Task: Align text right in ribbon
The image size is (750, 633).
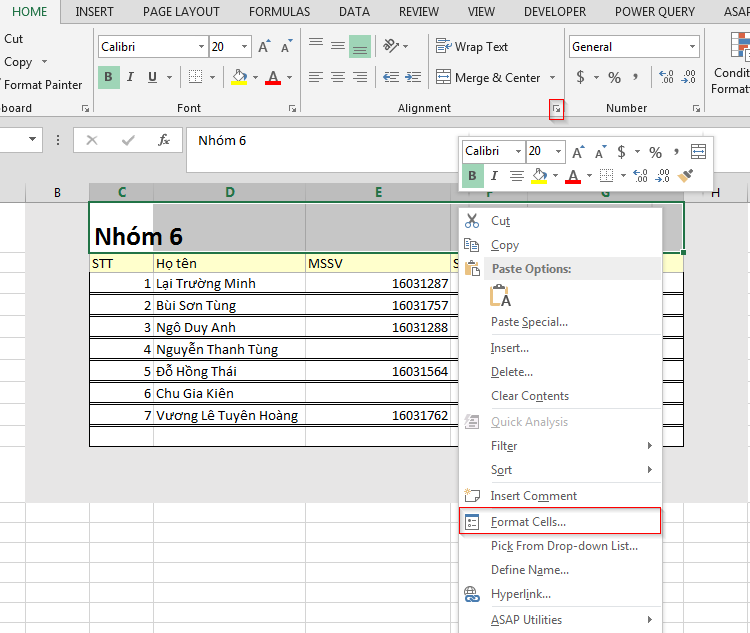Action: point(360,77)
